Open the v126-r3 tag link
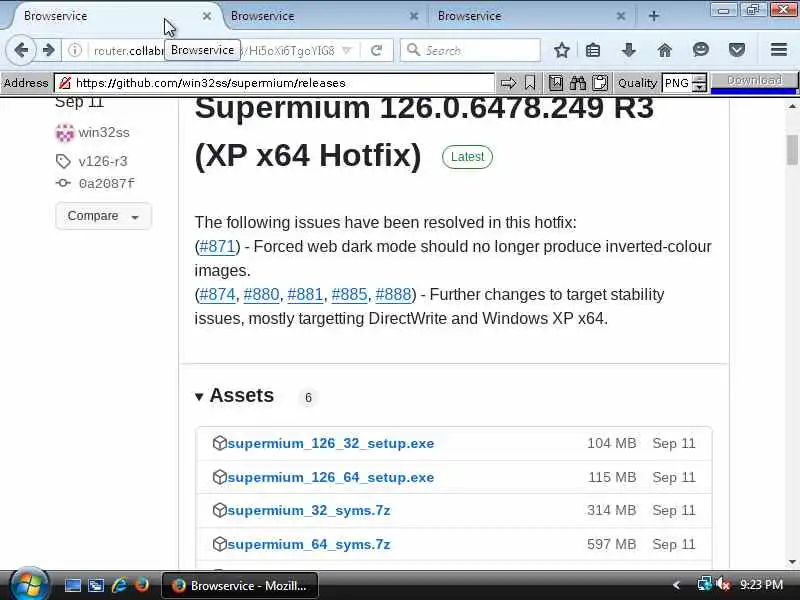This screenshot has height=600, width=800. 103,161
